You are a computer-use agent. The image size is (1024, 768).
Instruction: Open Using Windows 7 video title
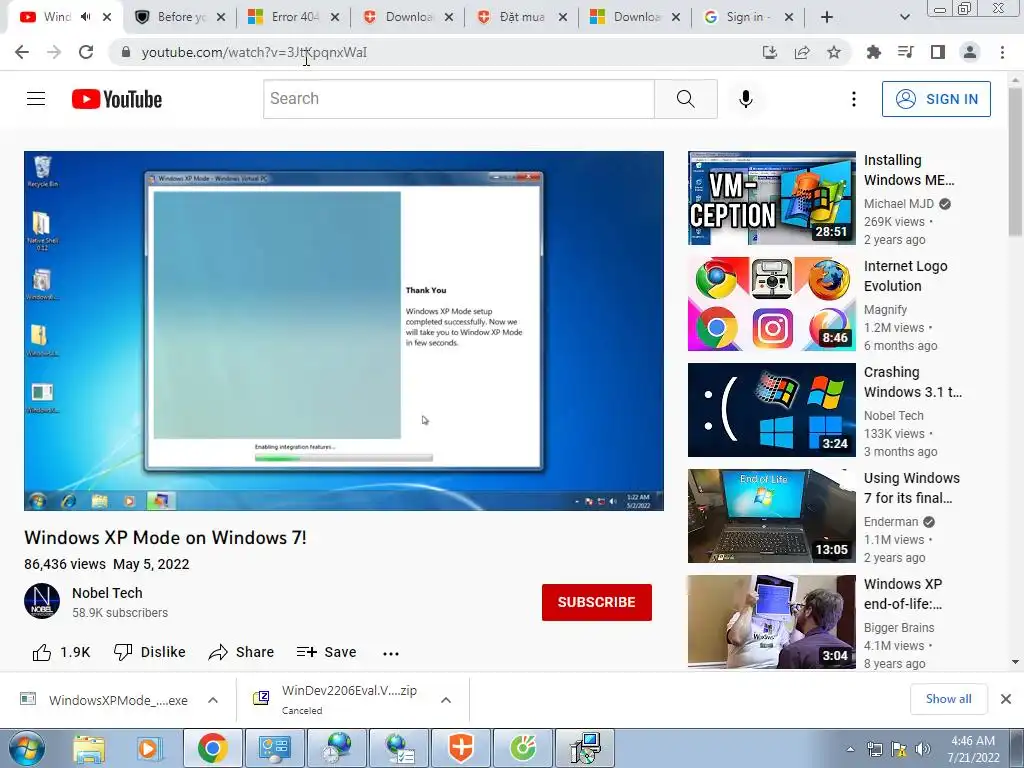[912, 488]
